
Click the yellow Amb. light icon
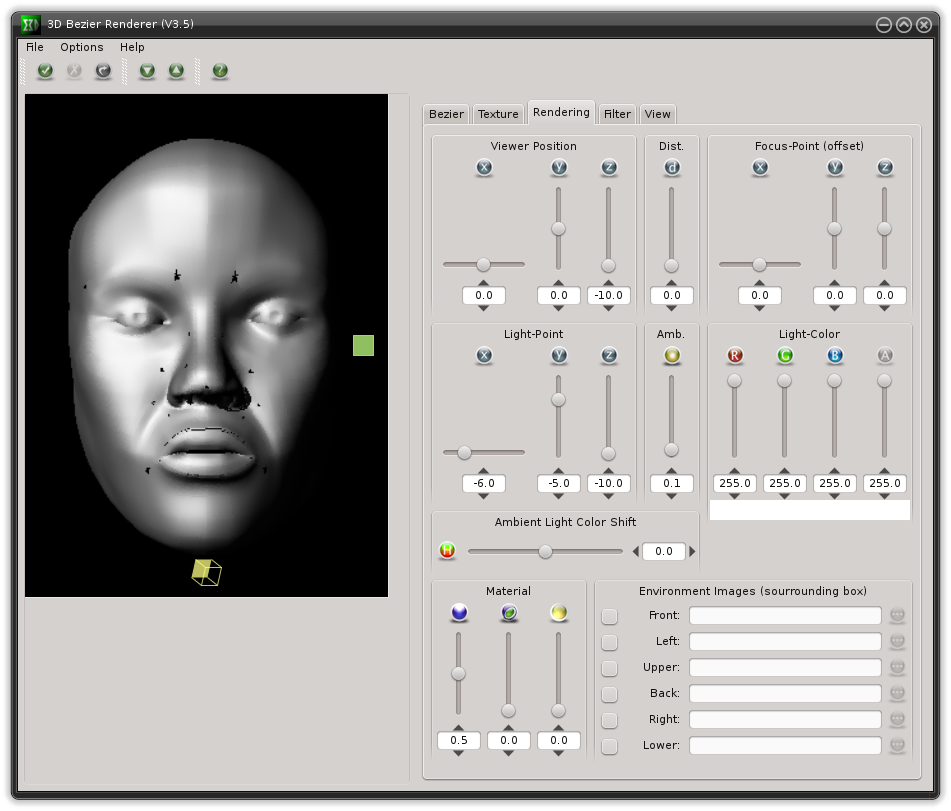coord(672,356)
